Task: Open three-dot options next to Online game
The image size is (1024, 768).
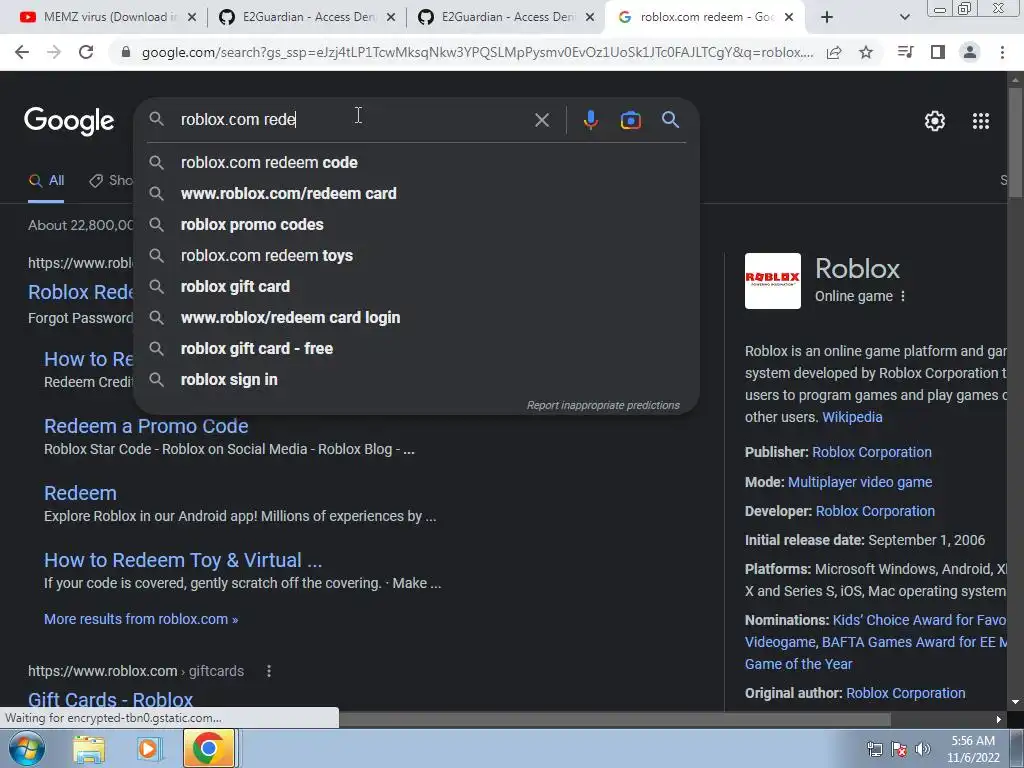Action: 903,296
